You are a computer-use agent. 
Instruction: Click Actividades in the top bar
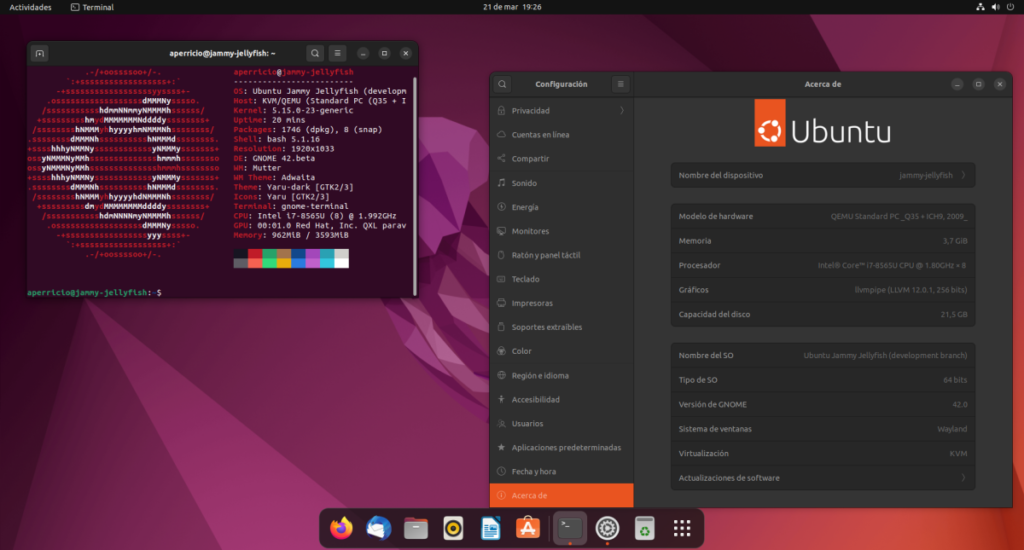(30, 7)
